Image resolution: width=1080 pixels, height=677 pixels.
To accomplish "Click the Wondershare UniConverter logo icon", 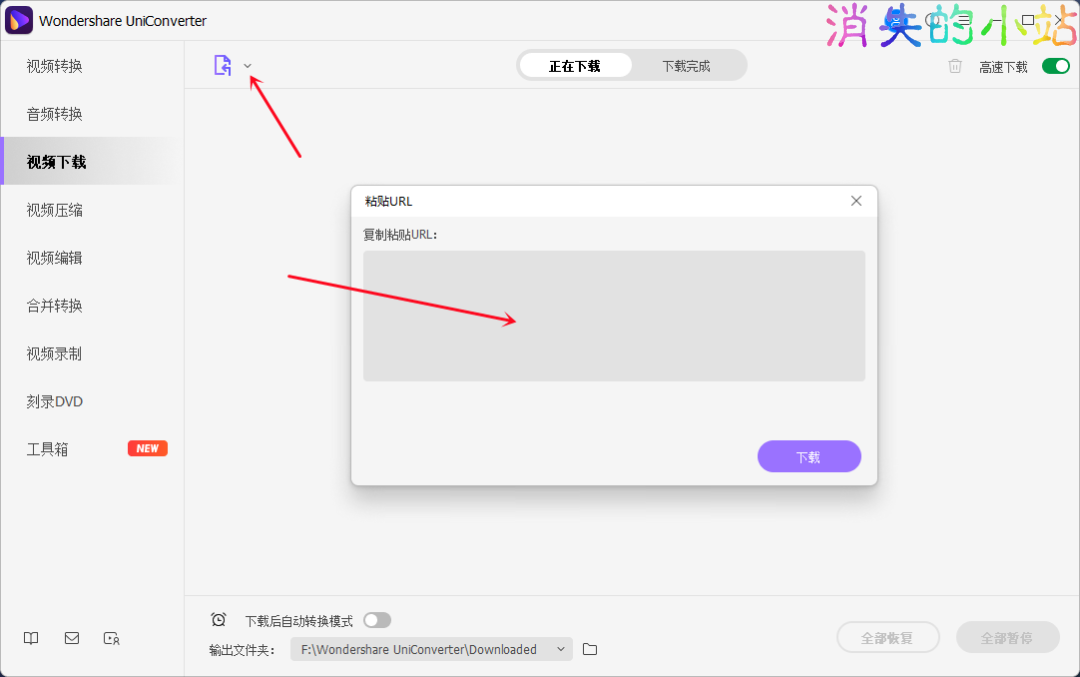I will coord(19,20).
